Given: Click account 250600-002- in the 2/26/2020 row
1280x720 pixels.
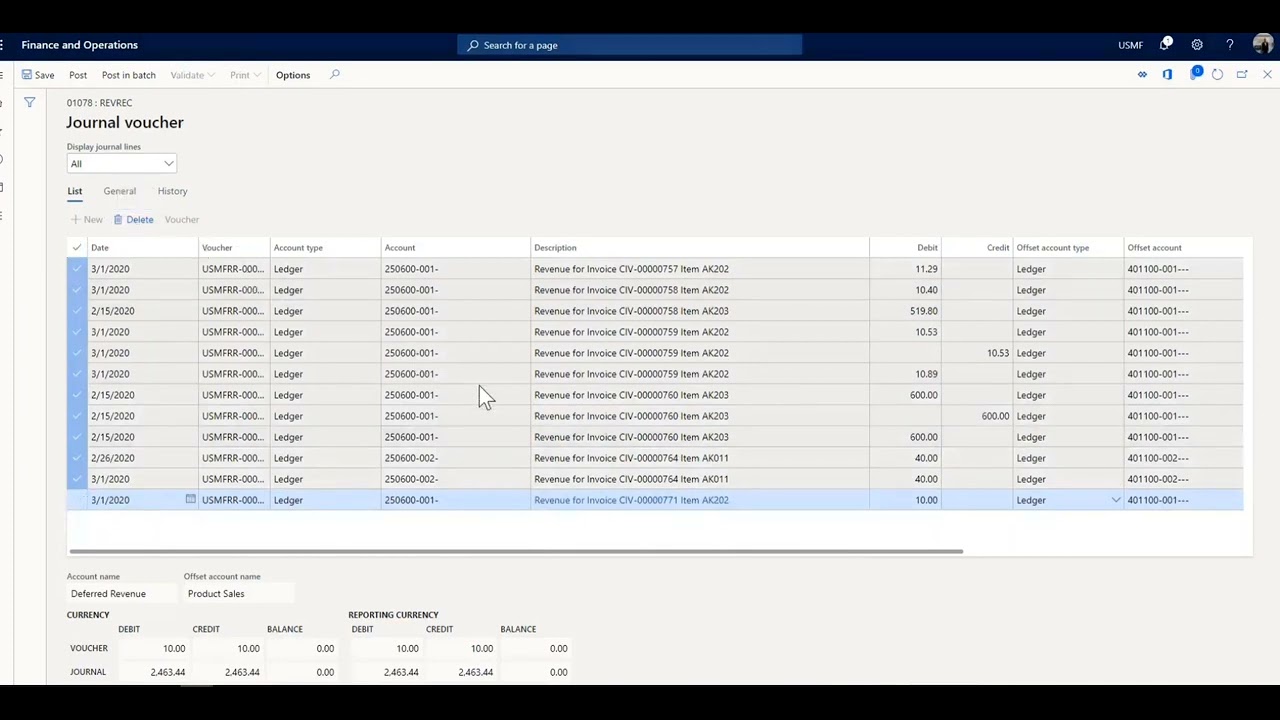Looking at the screenshot, I should click(x=411, y=458).
